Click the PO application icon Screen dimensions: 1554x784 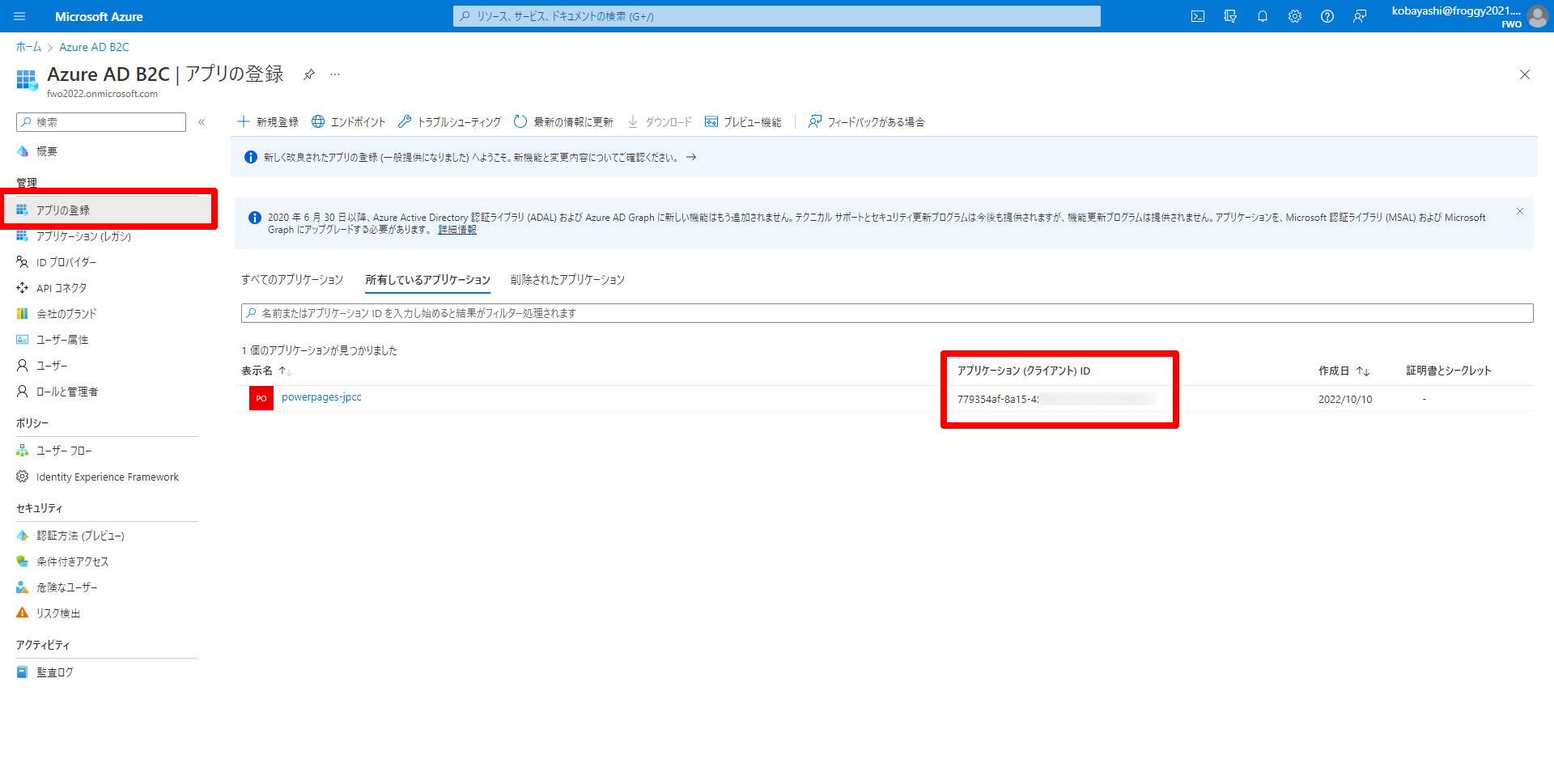261,398
